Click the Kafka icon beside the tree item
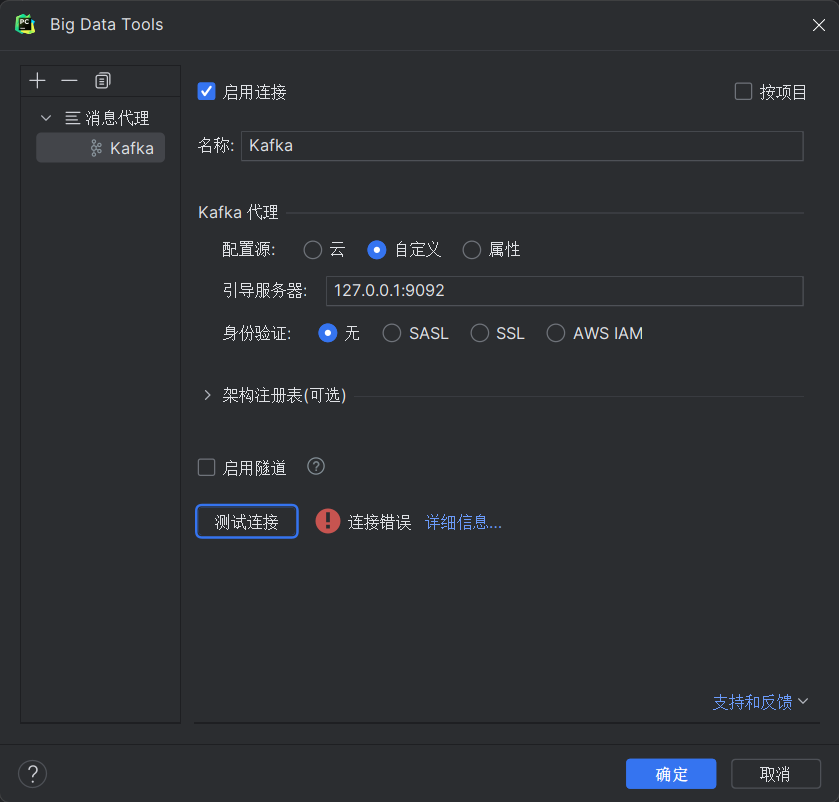This screenshot has height=802, width=839. point(96,148)
